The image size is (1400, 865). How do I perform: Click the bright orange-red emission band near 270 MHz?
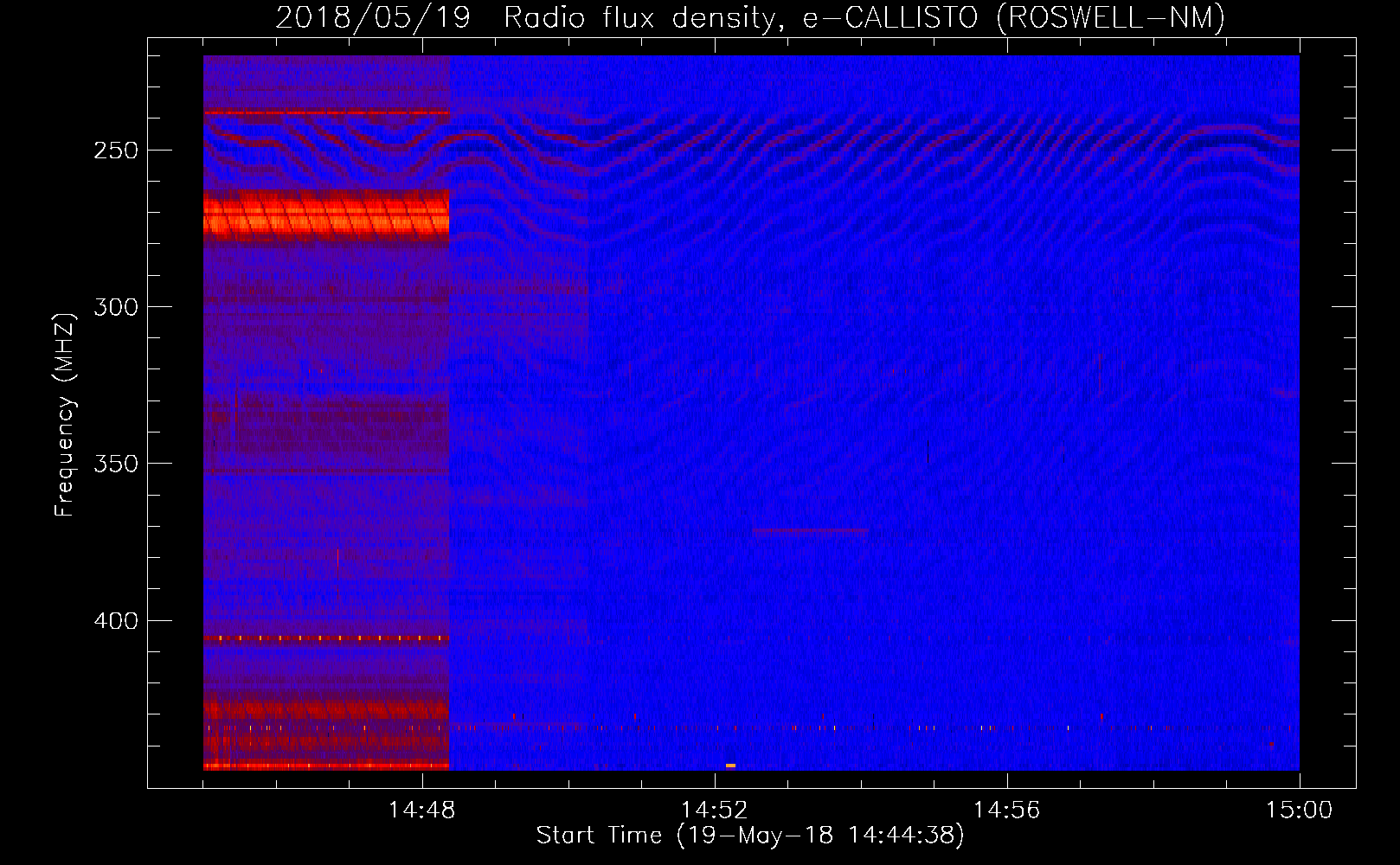(x=326, y=216)
